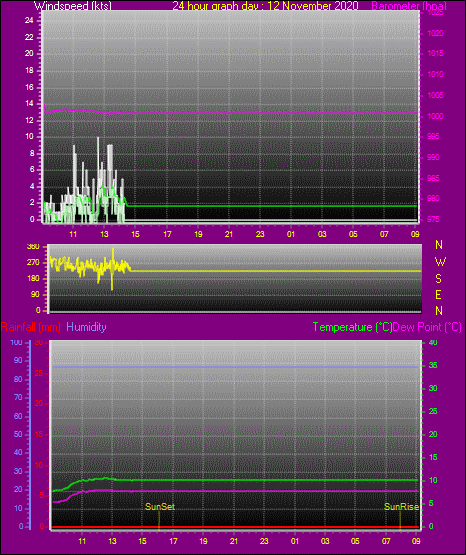The width and height of the screenshot is (466, 555).
Task: Click the 40 temperature scale value
Action: tap(433, 342)
